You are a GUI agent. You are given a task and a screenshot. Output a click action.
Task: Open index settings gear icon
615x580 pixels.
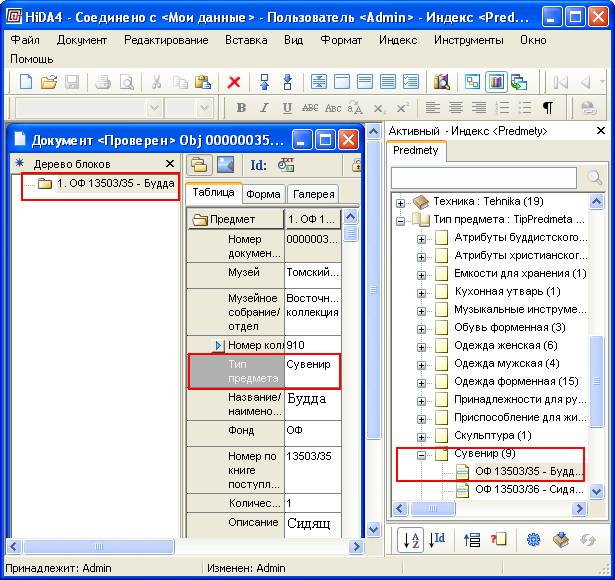click(x=533, y=540)
